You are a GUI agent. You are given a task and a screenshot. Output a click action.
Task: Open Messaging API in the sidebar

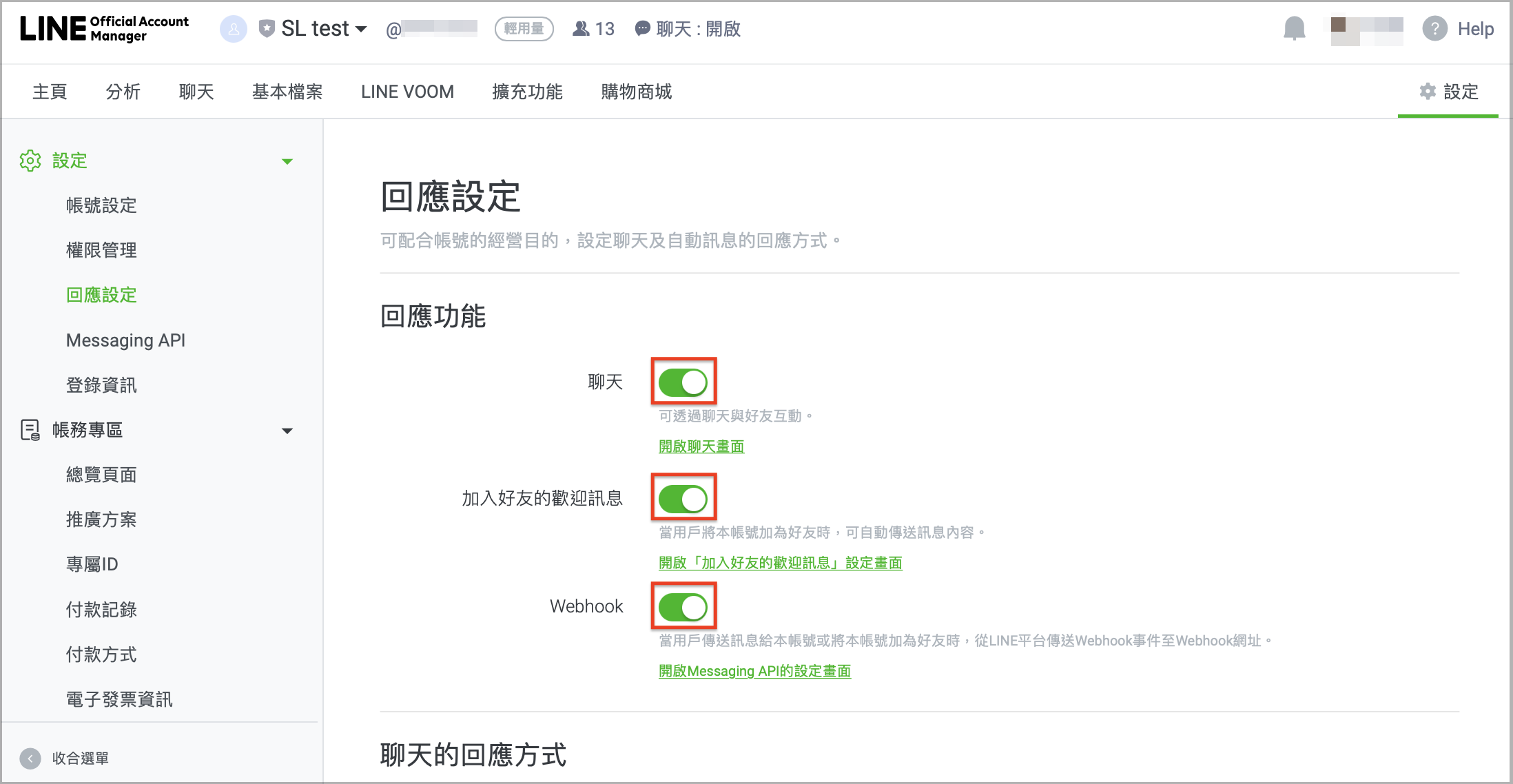126,340
